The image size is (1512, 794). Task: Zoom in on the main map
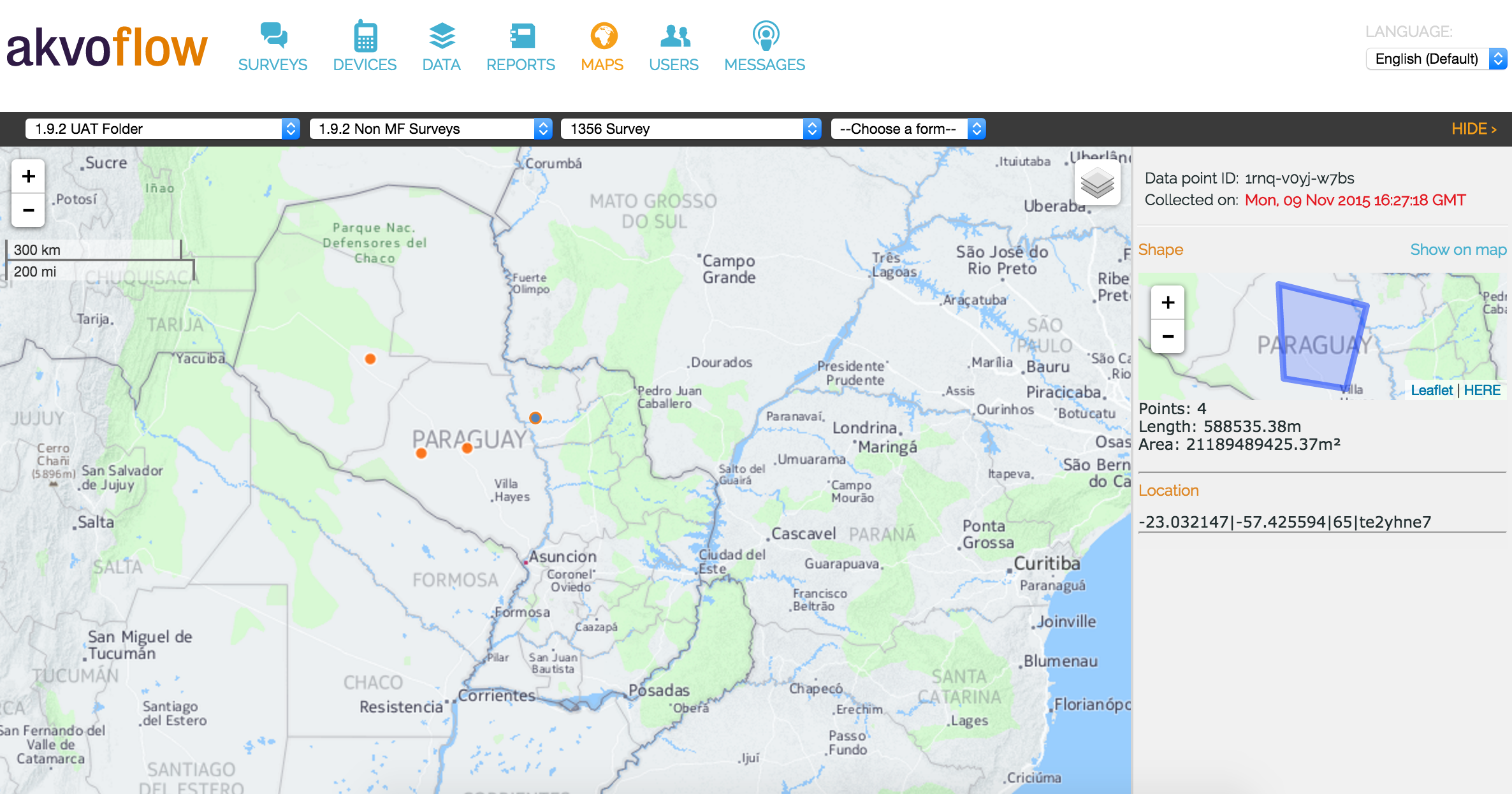pos(28,177)
